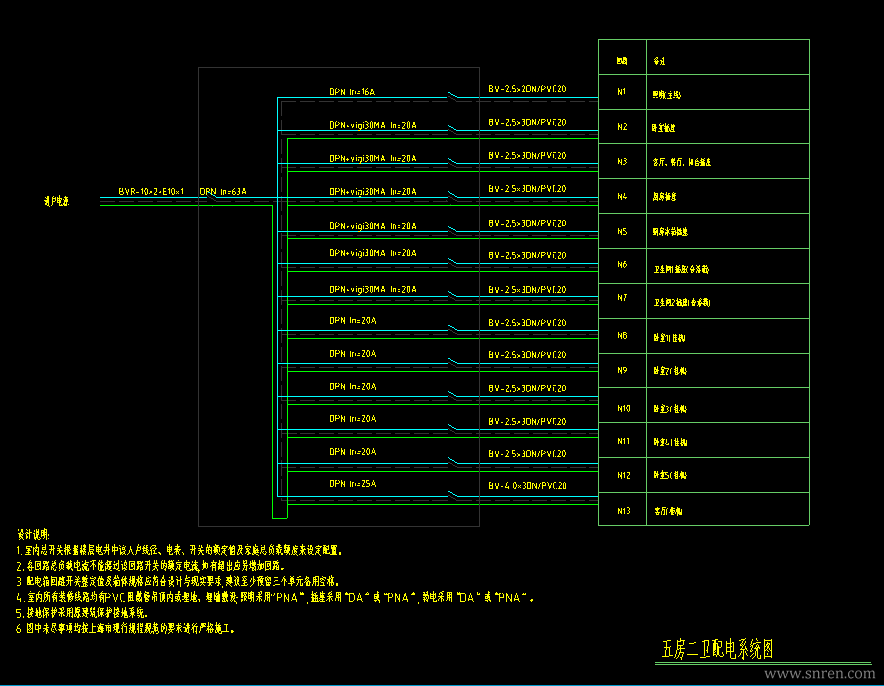Select circuit cell 'N5' in the table
This screenshot has height=686, width=884.
click(x=622, y=232)
